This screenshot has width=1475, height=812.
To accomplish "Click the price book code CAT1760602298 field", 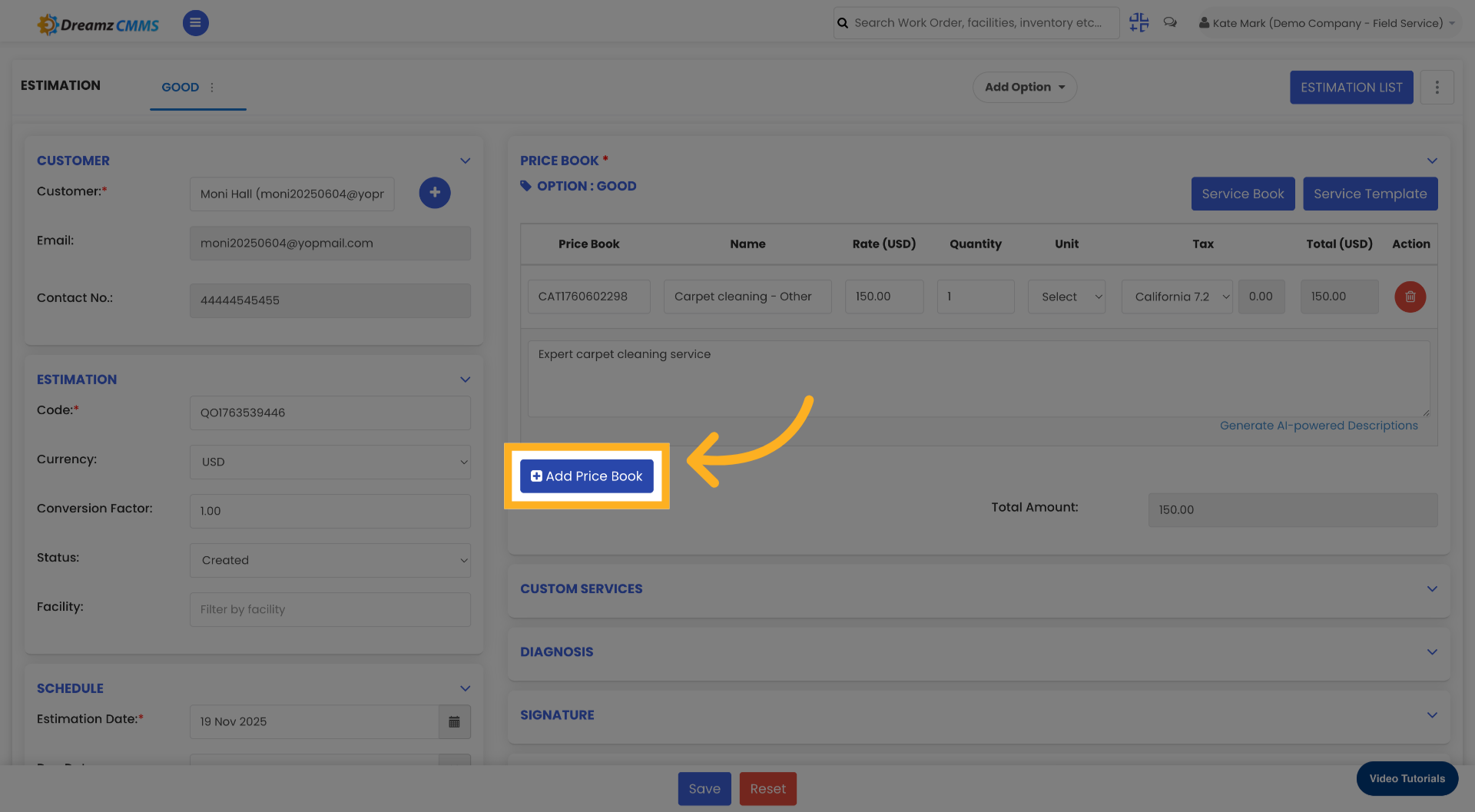I will [589, 297].
